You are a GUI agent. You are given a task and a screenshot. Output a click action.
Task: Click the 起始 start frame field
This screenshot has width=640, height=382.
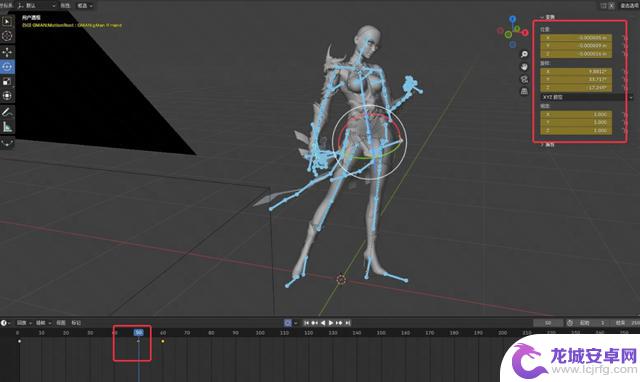593,323
